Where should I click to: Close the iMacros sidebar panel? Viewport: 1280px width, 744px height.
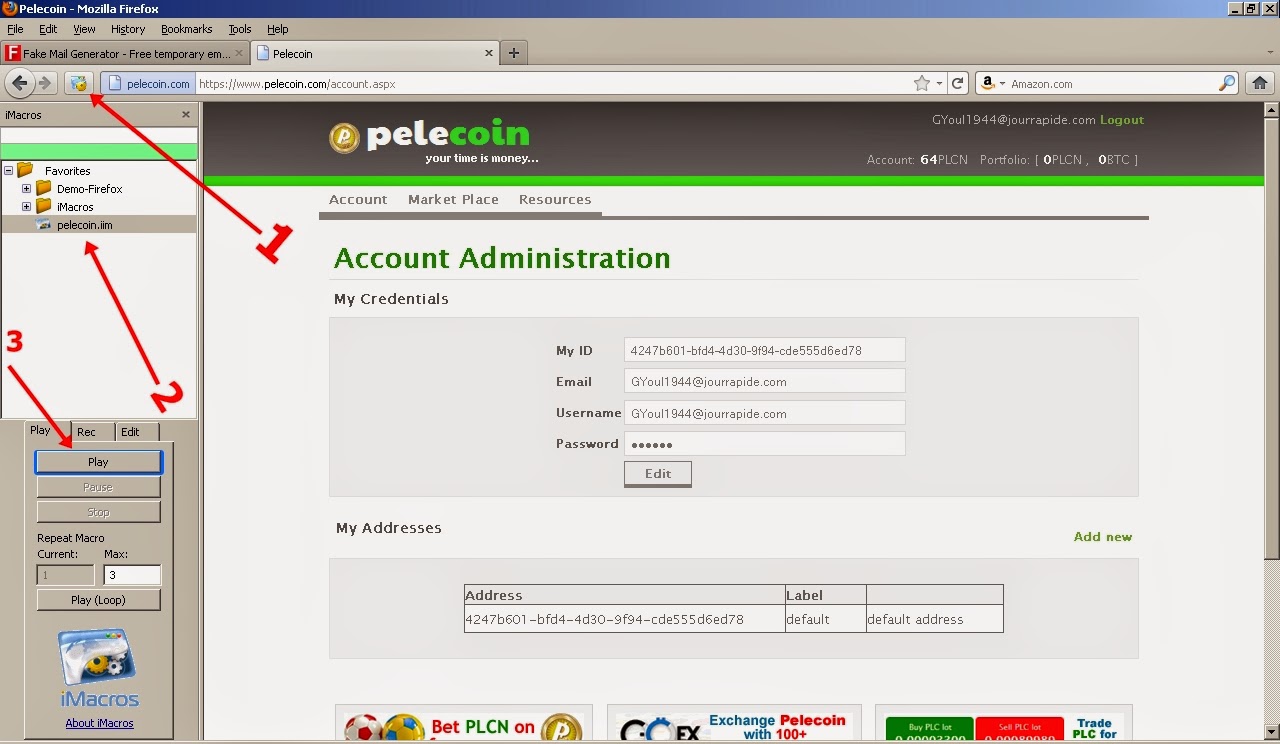pyautogui.click(x=186, y=115)
